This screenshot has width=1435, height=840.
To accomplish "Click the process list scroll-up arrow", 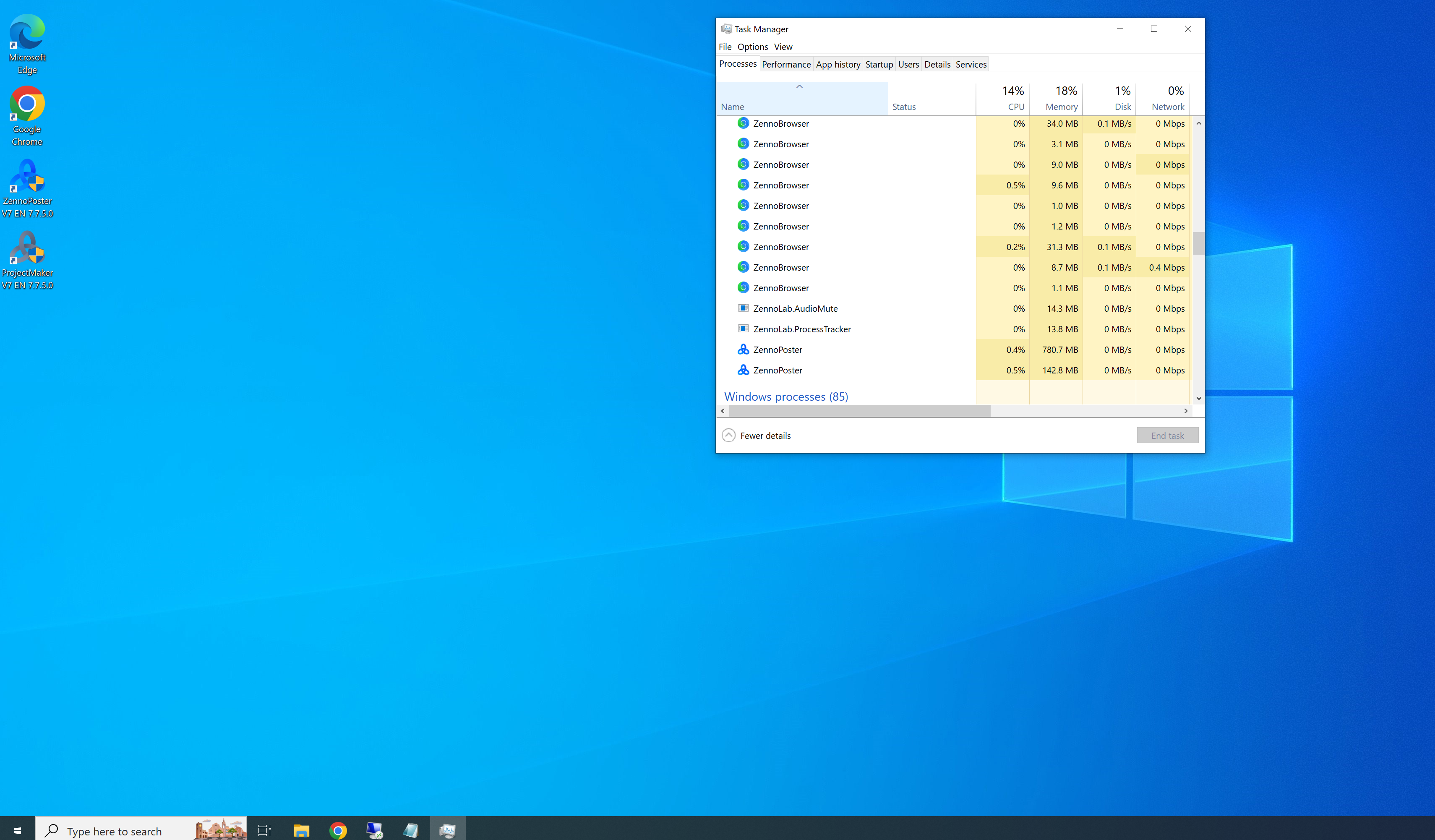I will pyautogui.click(x=1199, y=123).
